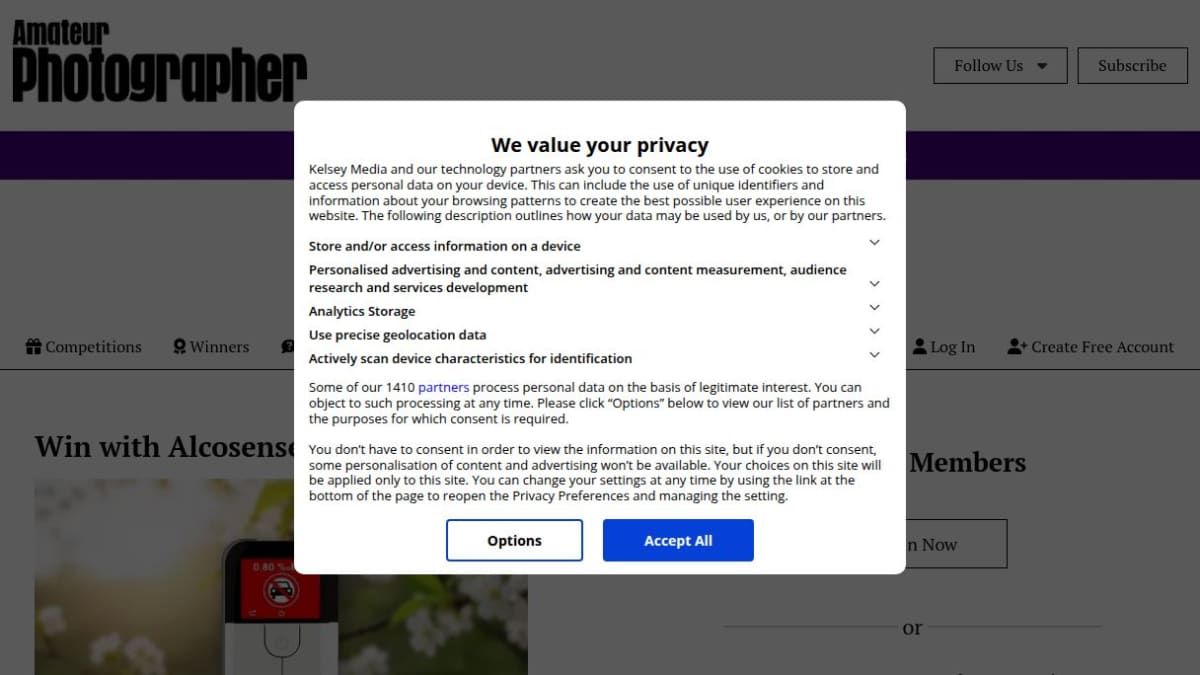The image size is (1200, 675).
Task: Click the Create Free Account user-plus icon
Action: (1017, 346)
